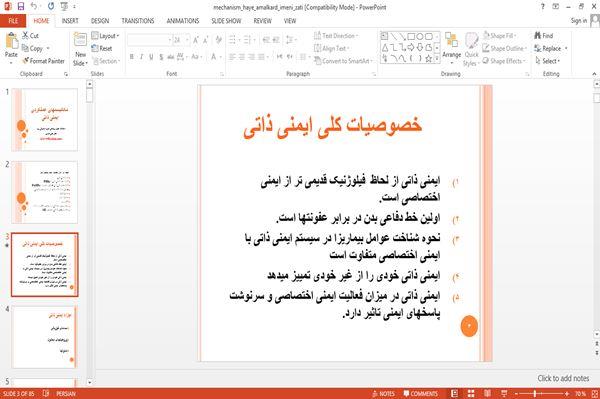
Task: Select the right arrow shape in gallery
Action: tap(411, 48)
